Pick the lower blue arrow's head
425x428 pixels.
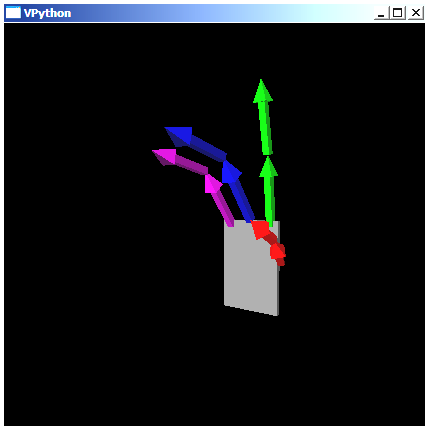point(231,172)
